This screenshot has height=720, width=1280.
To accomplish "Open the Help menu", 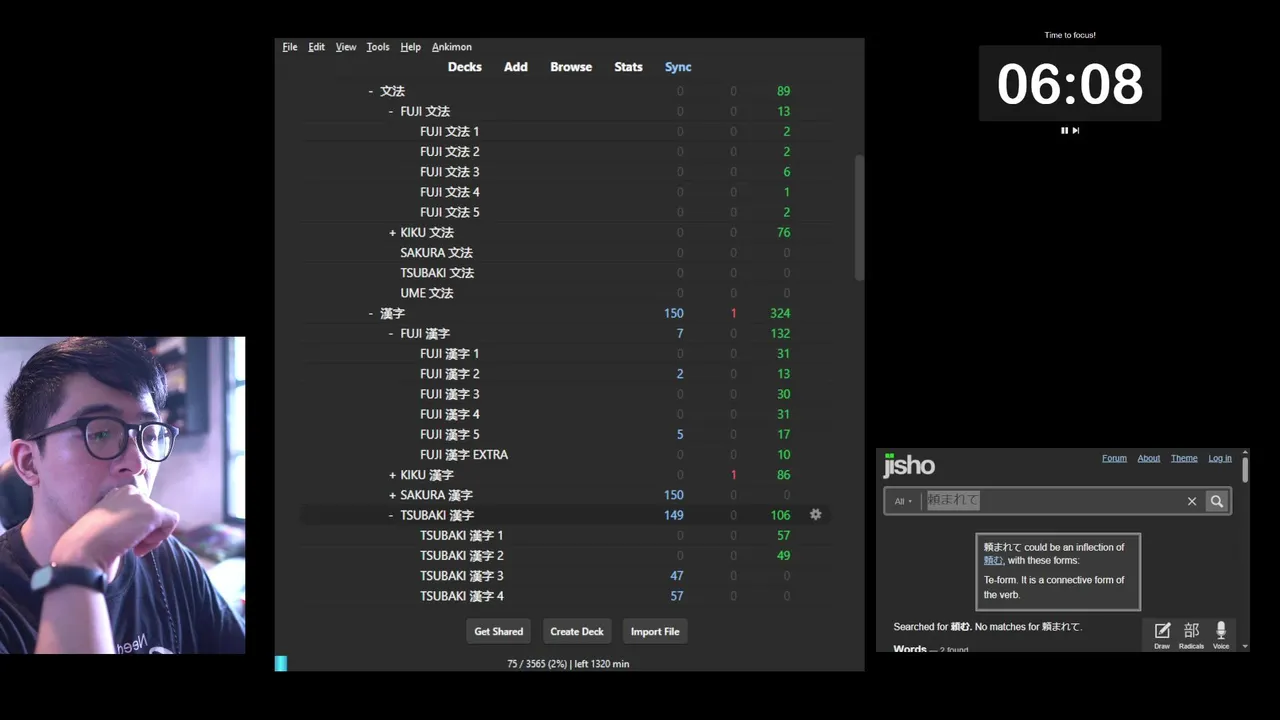I will 410,47.
